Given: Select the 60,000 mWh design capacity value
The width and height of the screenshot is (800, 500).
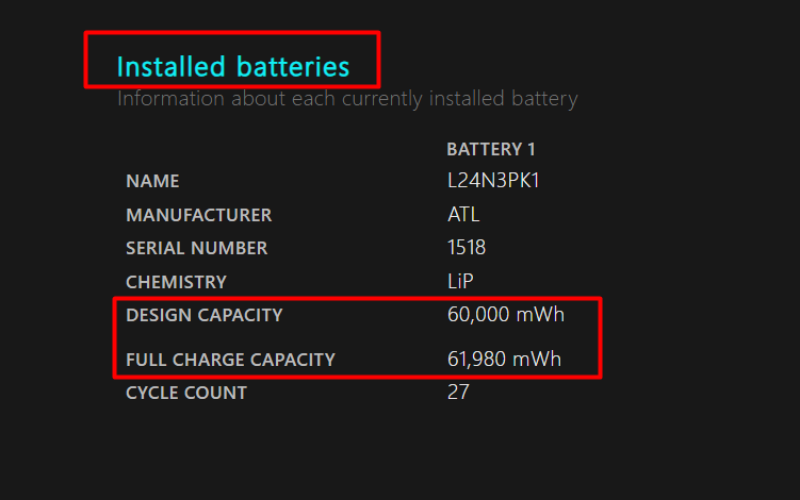Looking at the screenshot, I should pos(506,315).
